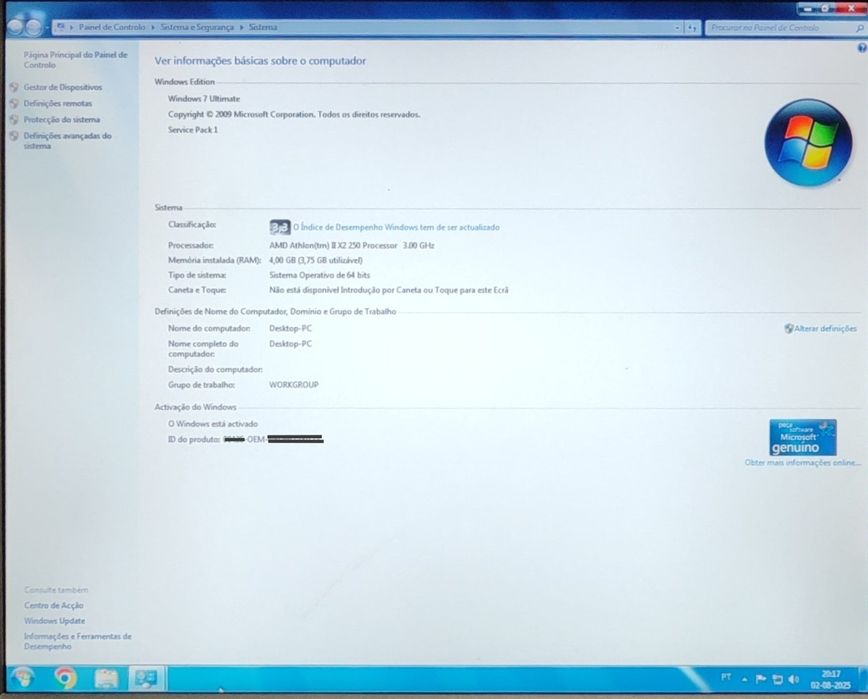The height and width of the screenshot is (699, 868).
Task: Select Sistema e Segurança in breadcrumb
Action: (197, 27)
